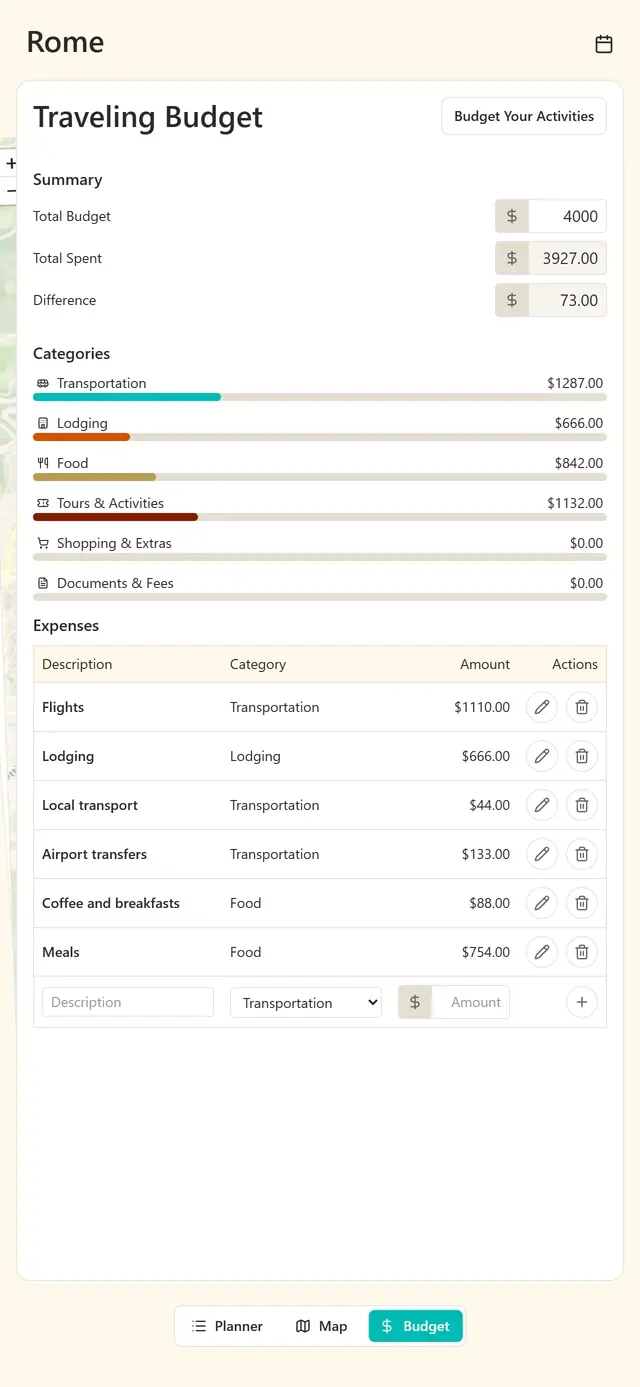Switch to the Planner tab
Viewport: 640px width, 1387px height.
[x=227, y=1326]
